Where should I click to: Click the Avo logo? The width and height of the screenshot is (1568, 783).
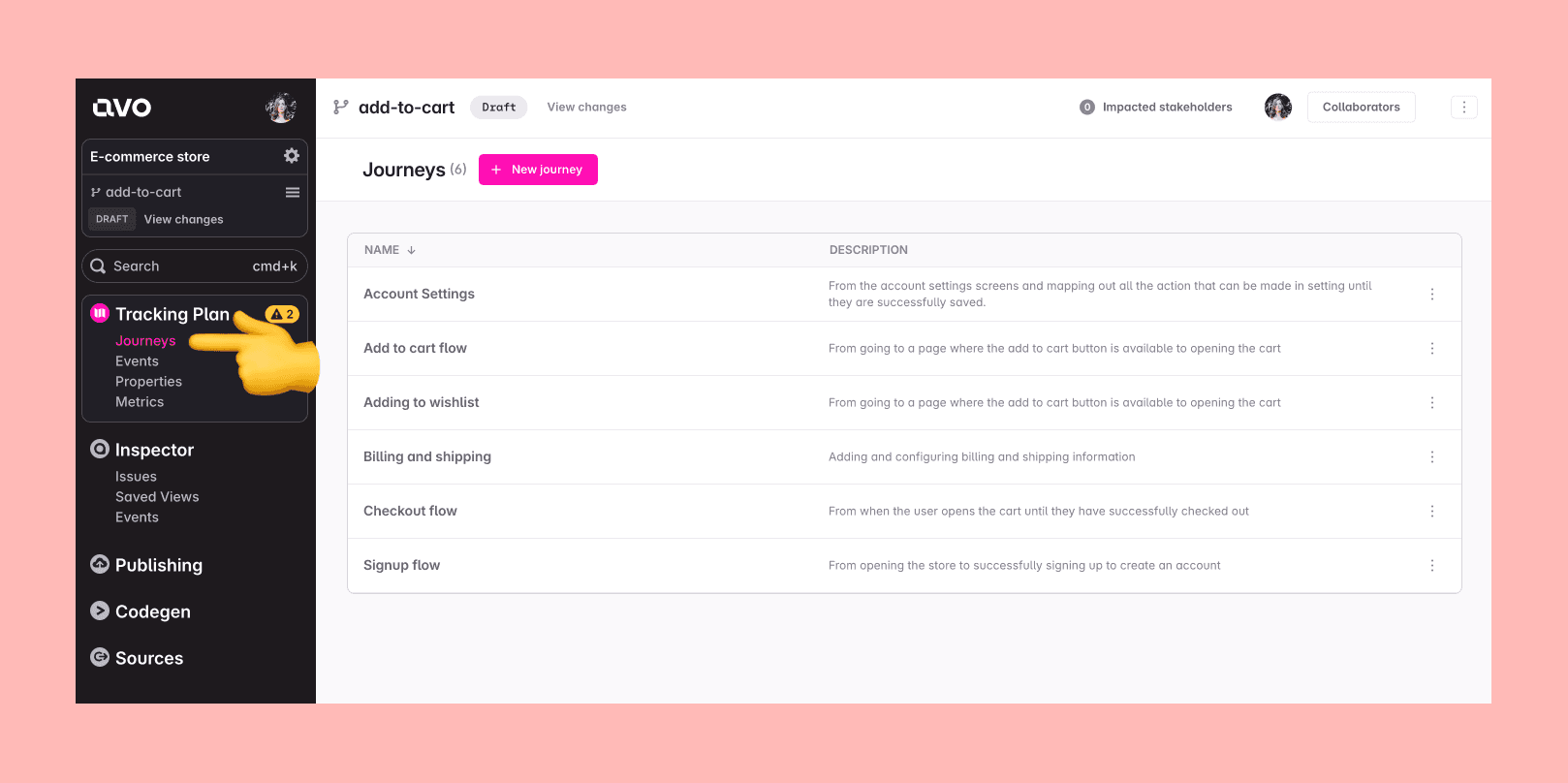coord(122,108)
